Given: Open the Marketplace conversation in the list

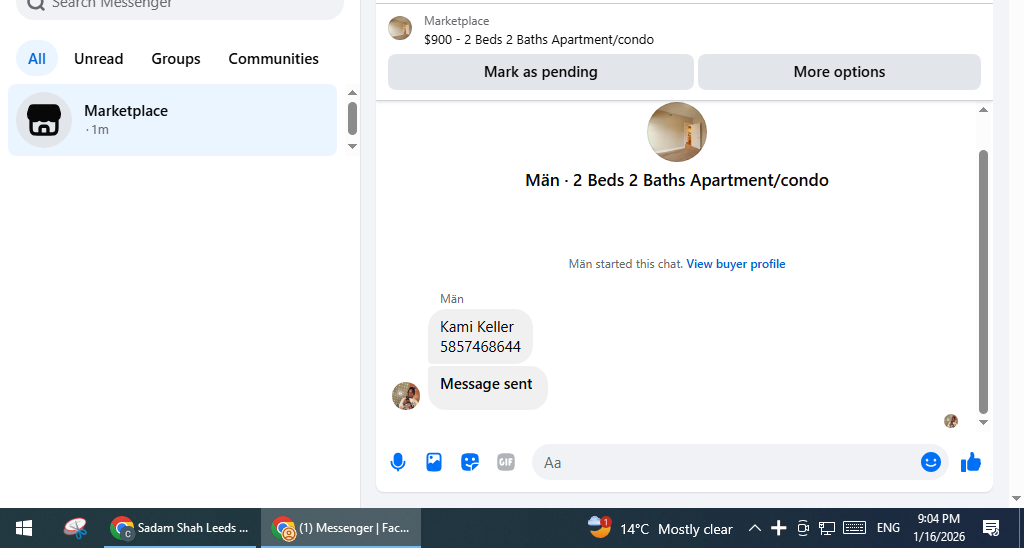Looking at the screenshot, I should [x=172, y=120].
